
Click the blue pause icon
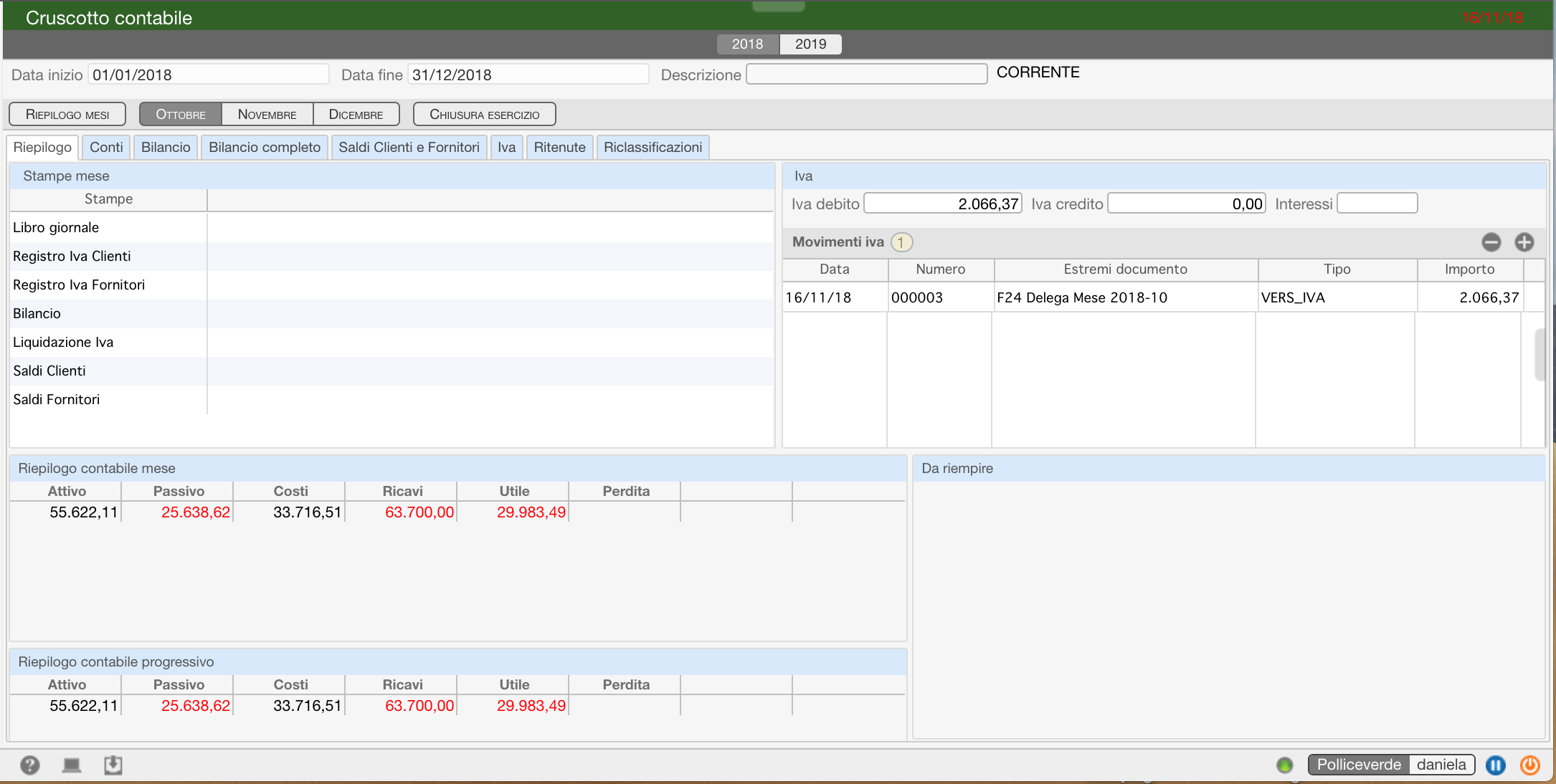[x=1496, y=765]
